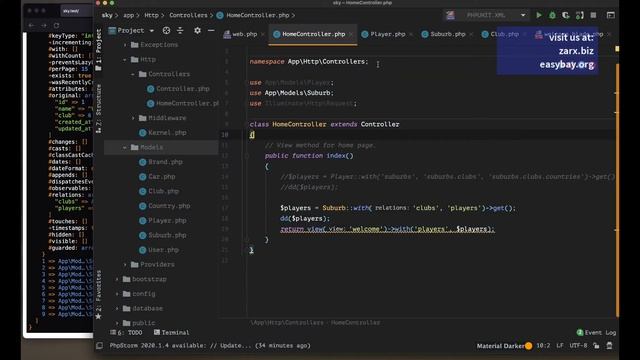640x360 pixels.
Task: Open the Favorites tool window tab
Action: pos(98,295)
